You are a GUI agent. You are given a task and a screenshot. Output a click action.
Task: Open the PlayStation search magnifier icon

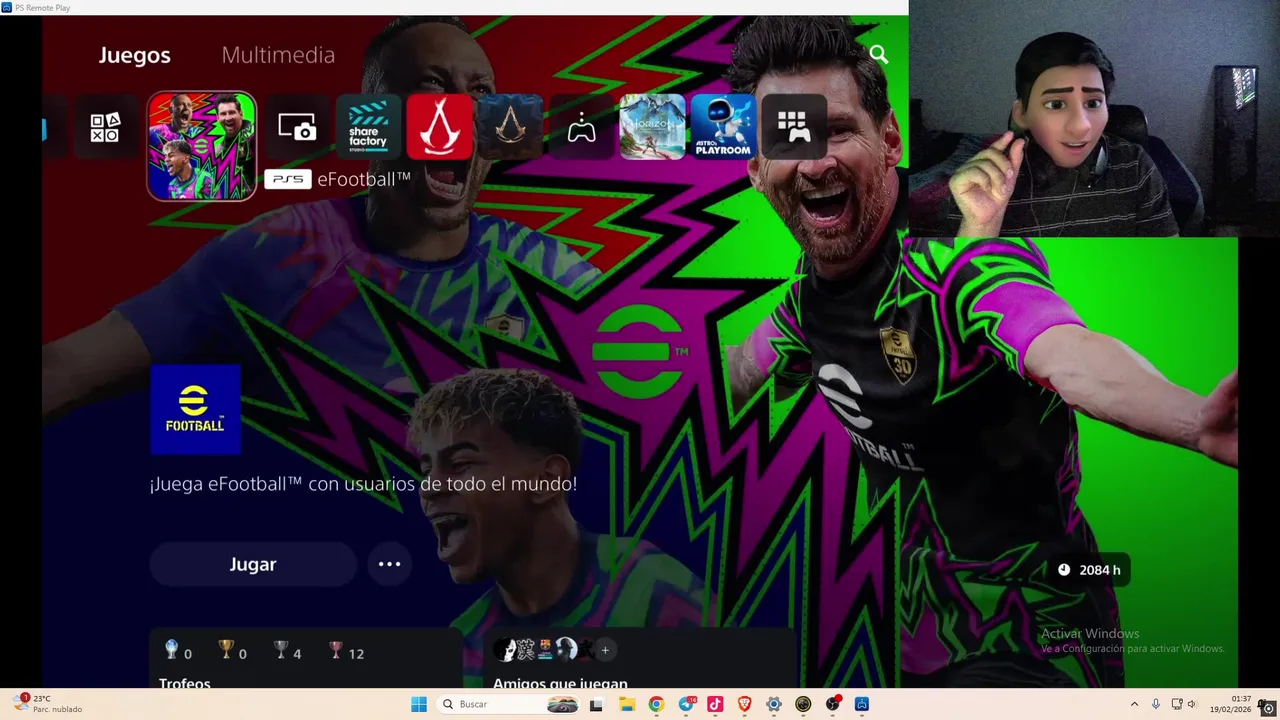pyautogui.click(x=879, y=55)
